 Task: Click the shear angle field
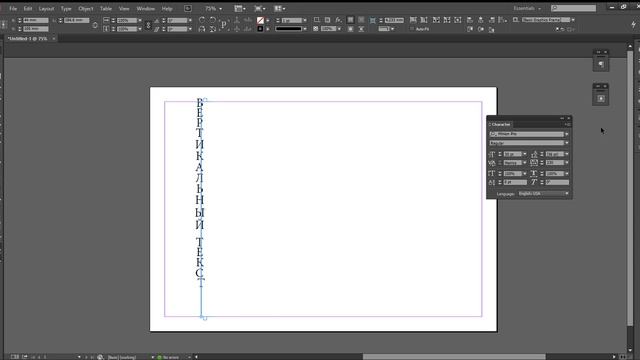[177, 29]
